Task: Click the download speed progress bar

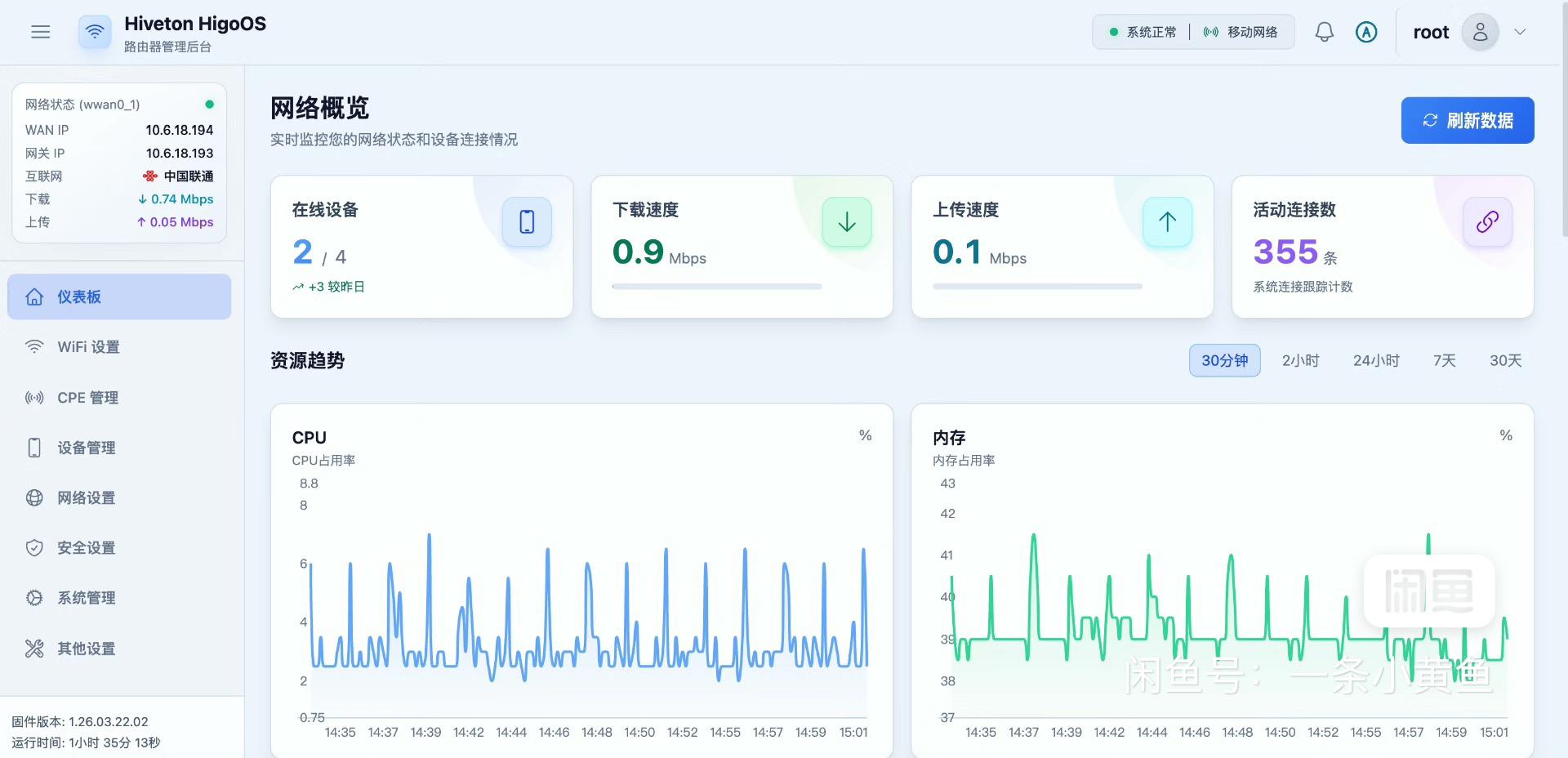Action: click(717, 287)
